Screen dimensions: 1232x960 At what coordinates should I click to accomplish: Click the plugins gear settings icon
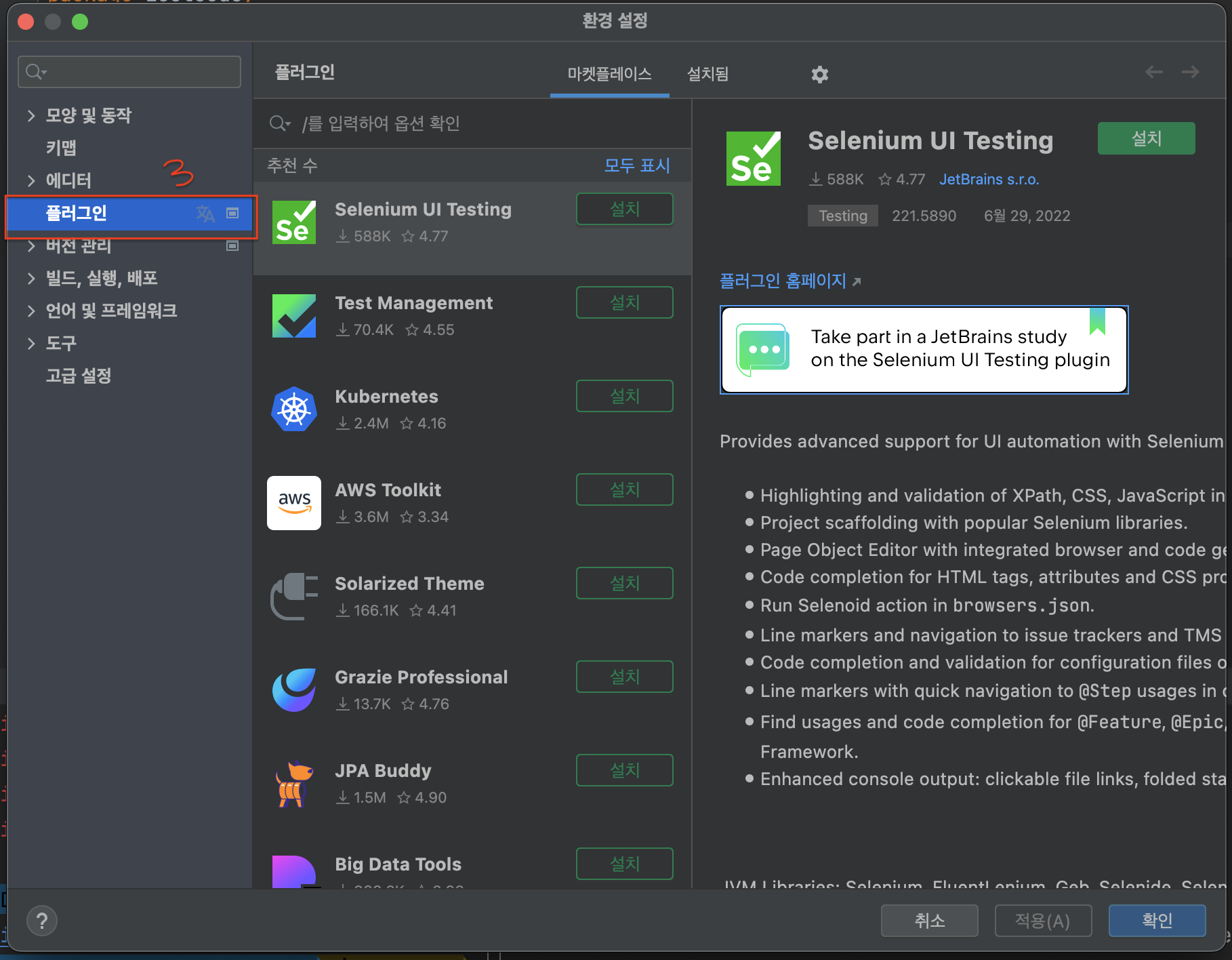(x=820, y=74)
